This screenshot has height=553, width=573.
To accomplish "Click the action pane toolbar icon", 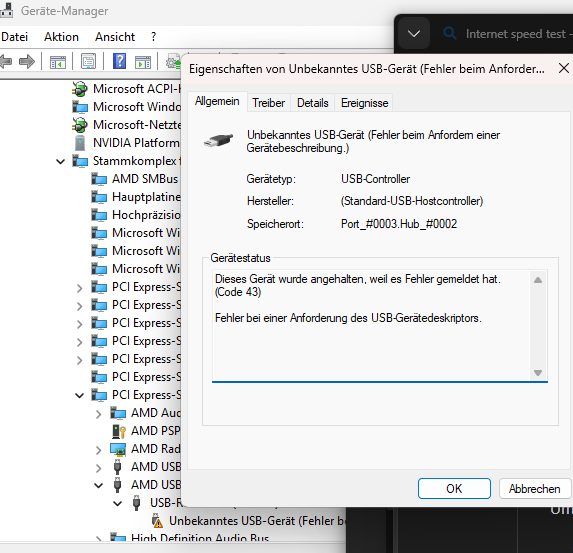I will click(x=143, y=62).
